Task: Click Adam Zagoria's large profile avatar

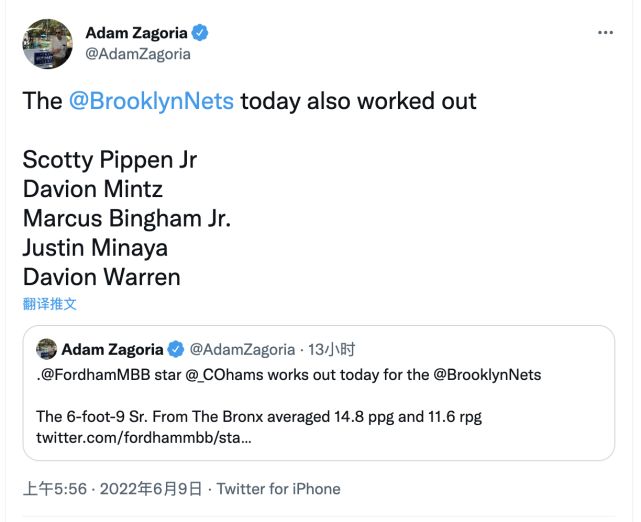Action: point(47,43)
